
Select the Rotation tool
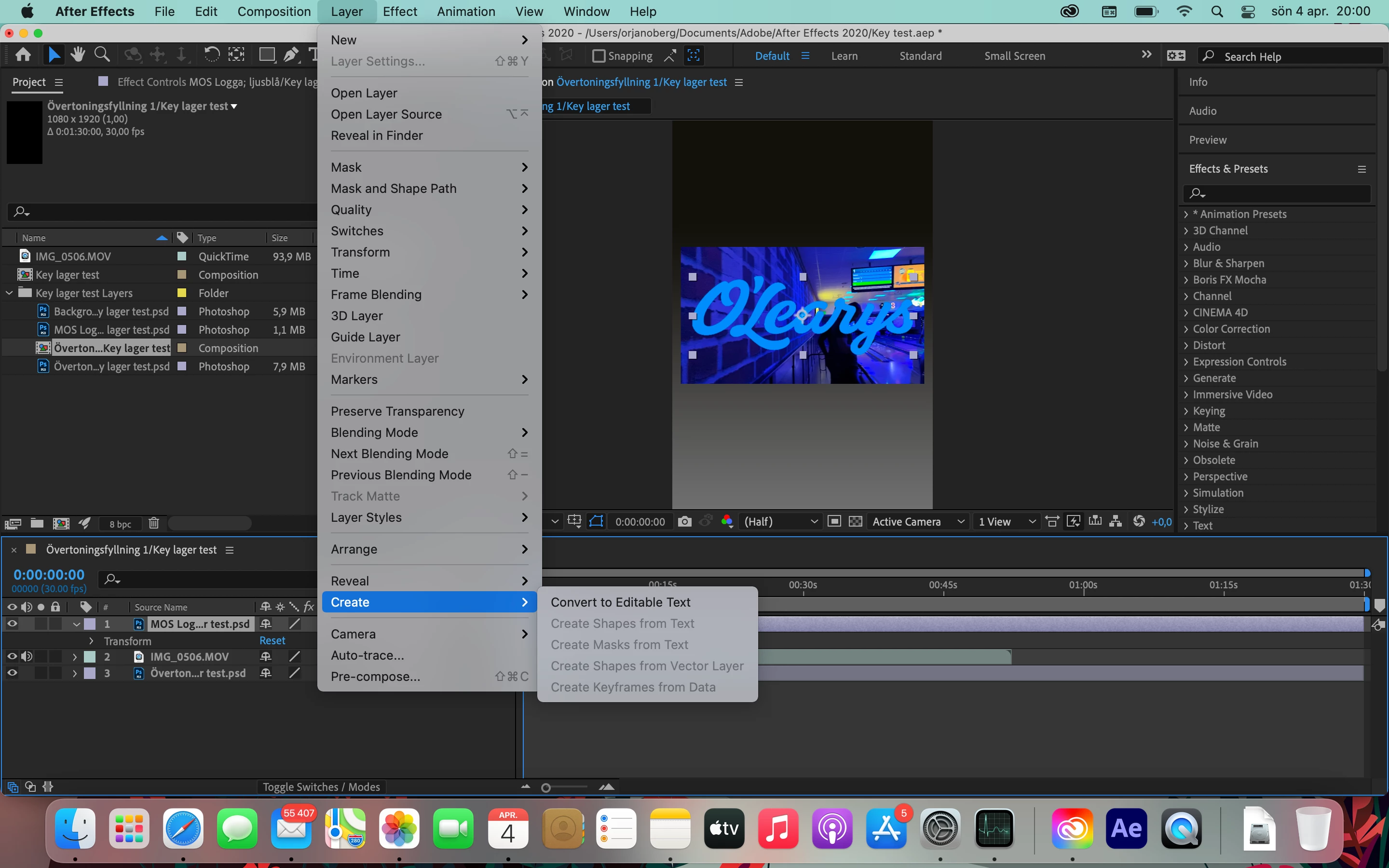[211, 55]
